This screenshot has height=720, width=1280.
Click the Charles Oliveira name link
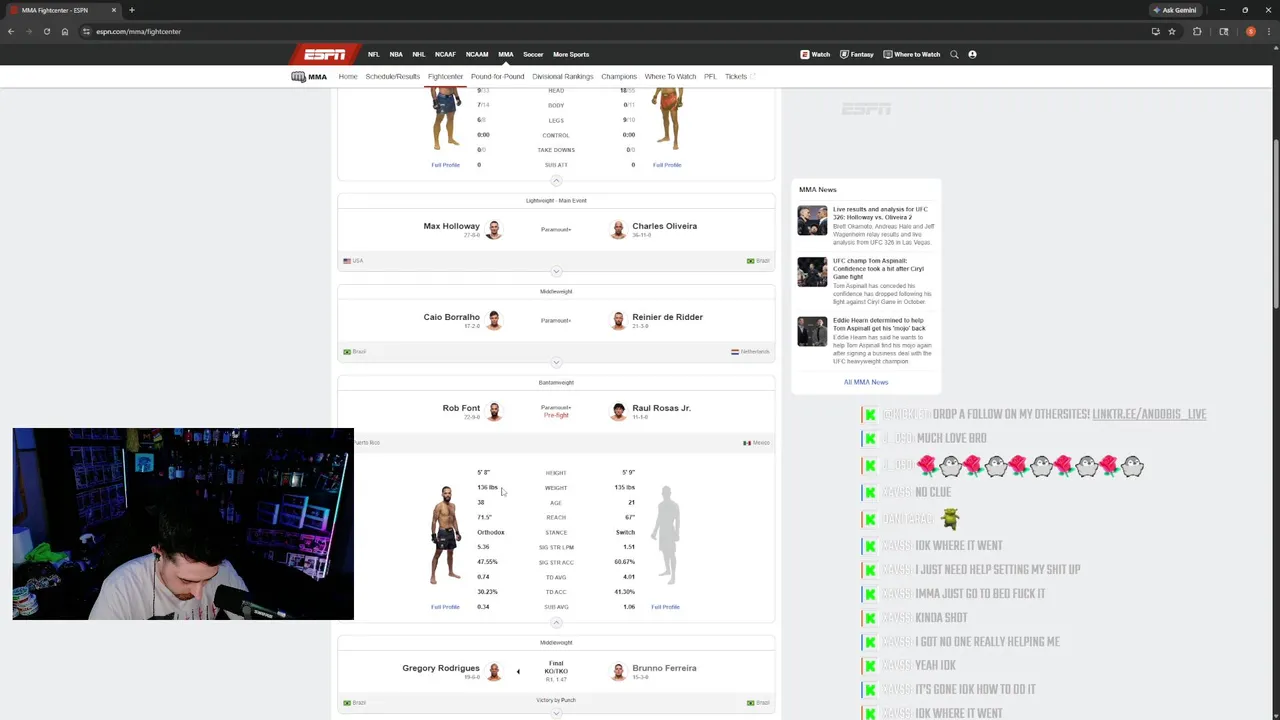click(665, 226)
